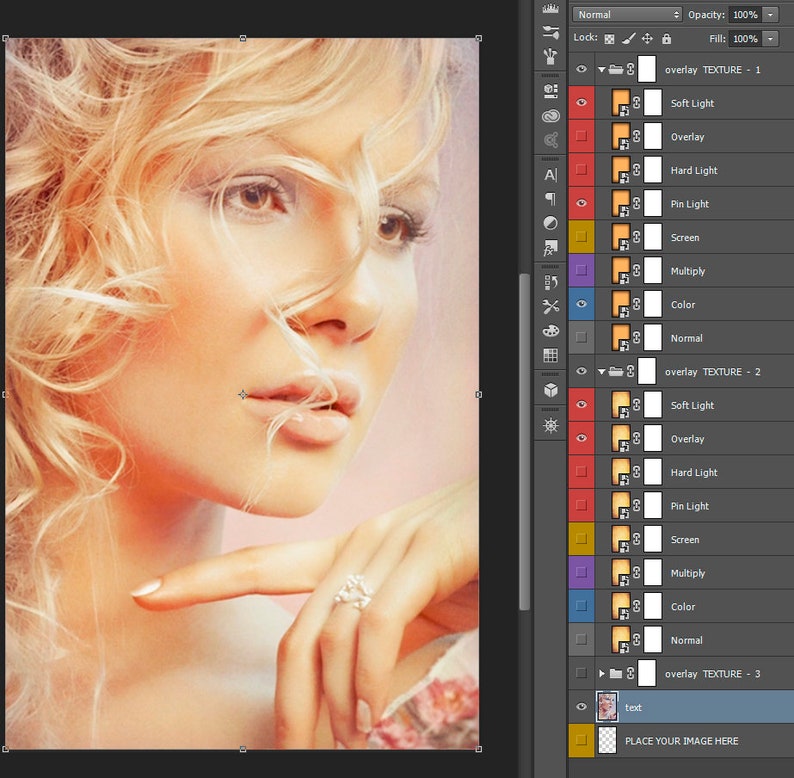This screenshot has height=778, width=794.
Task: Collapse the overlay TEXTURE - 2 group
Action: click(602, 371)
